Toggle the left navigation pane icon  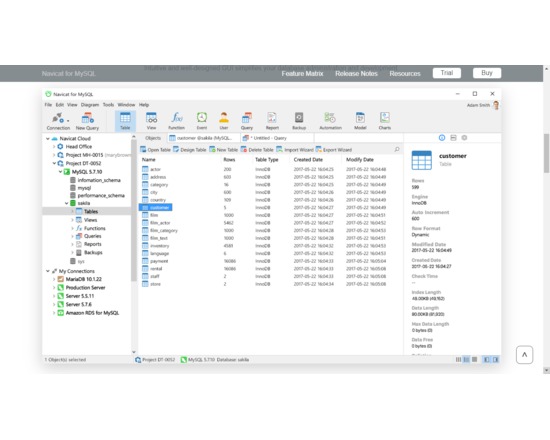tap(487, 360)
